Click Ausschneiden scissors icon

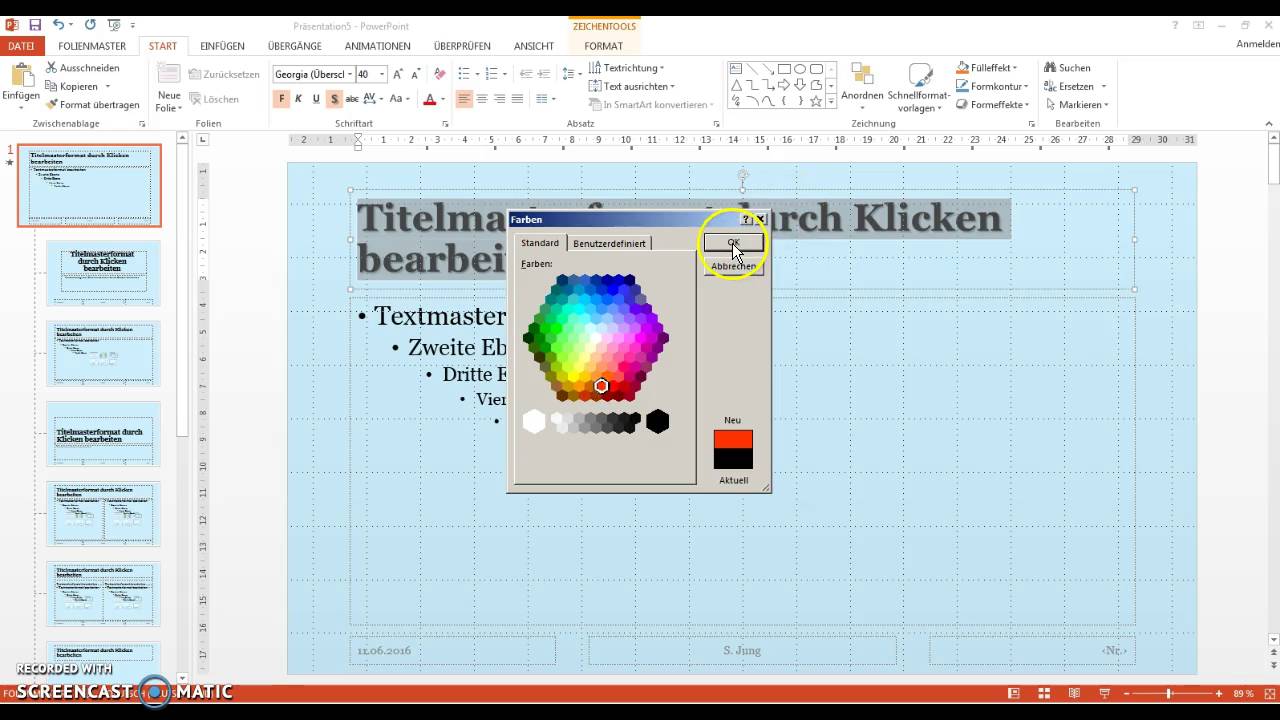tap(52, 68)
